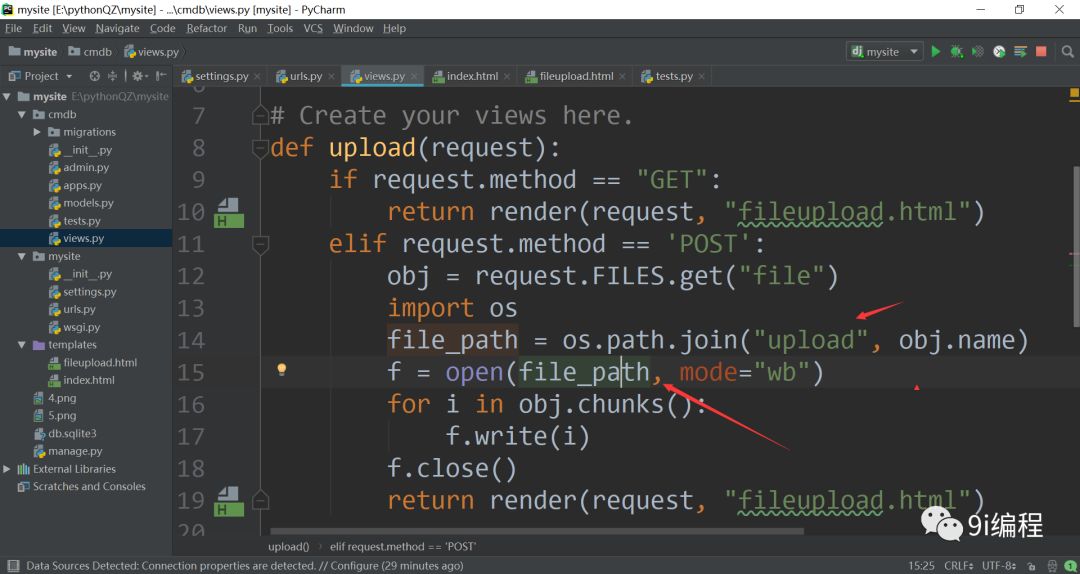Close the views.py editor tab
The width and height of the screenshot is (1080, 574).
point(413,76)
